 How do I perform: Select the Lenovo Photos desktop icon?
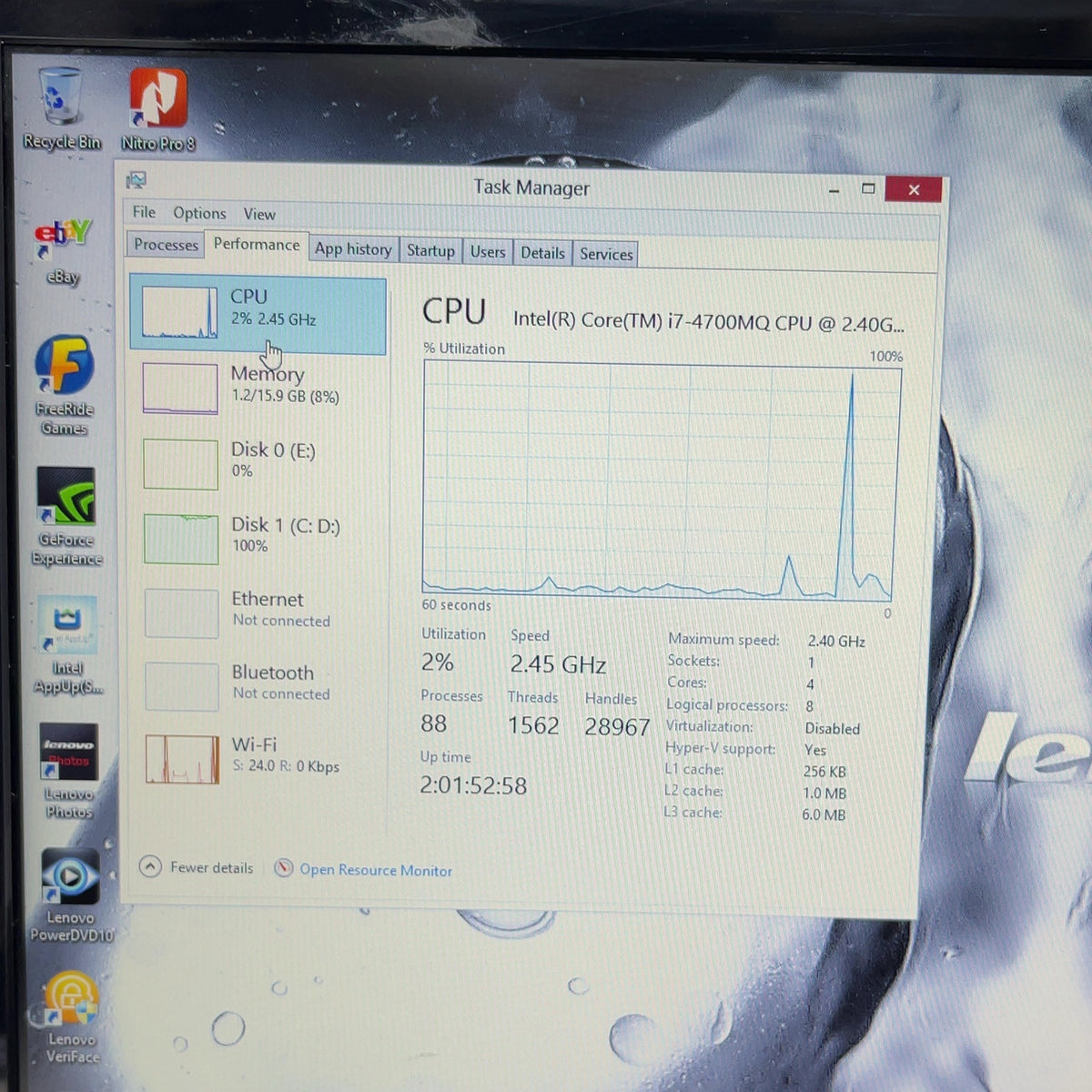69,772
